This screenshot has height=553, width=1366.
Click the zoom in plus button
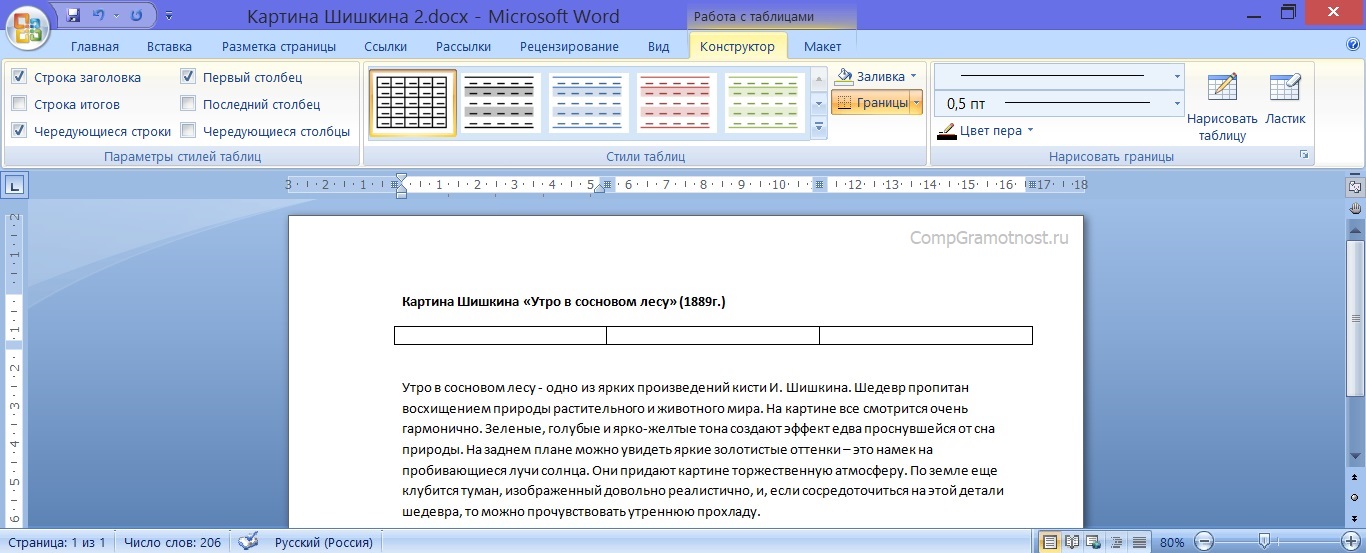1348,542
